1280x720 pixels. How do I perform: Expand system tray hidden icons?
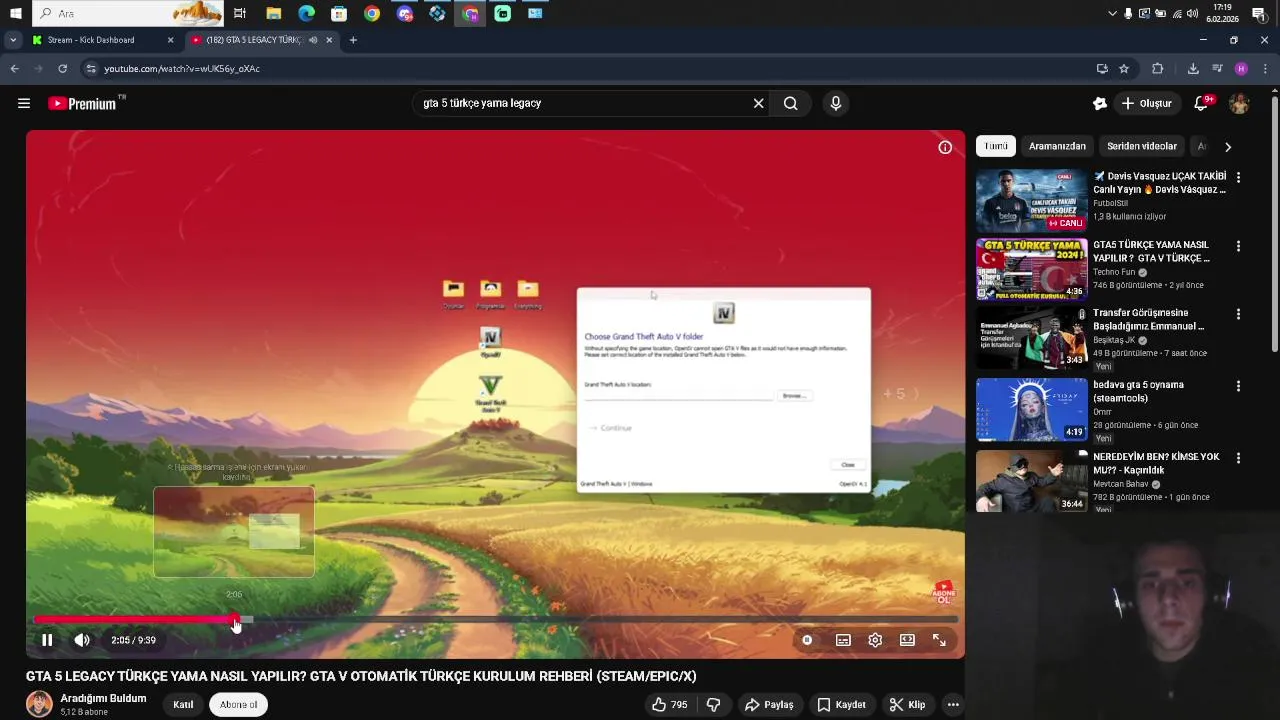(x=1113, y=13)
